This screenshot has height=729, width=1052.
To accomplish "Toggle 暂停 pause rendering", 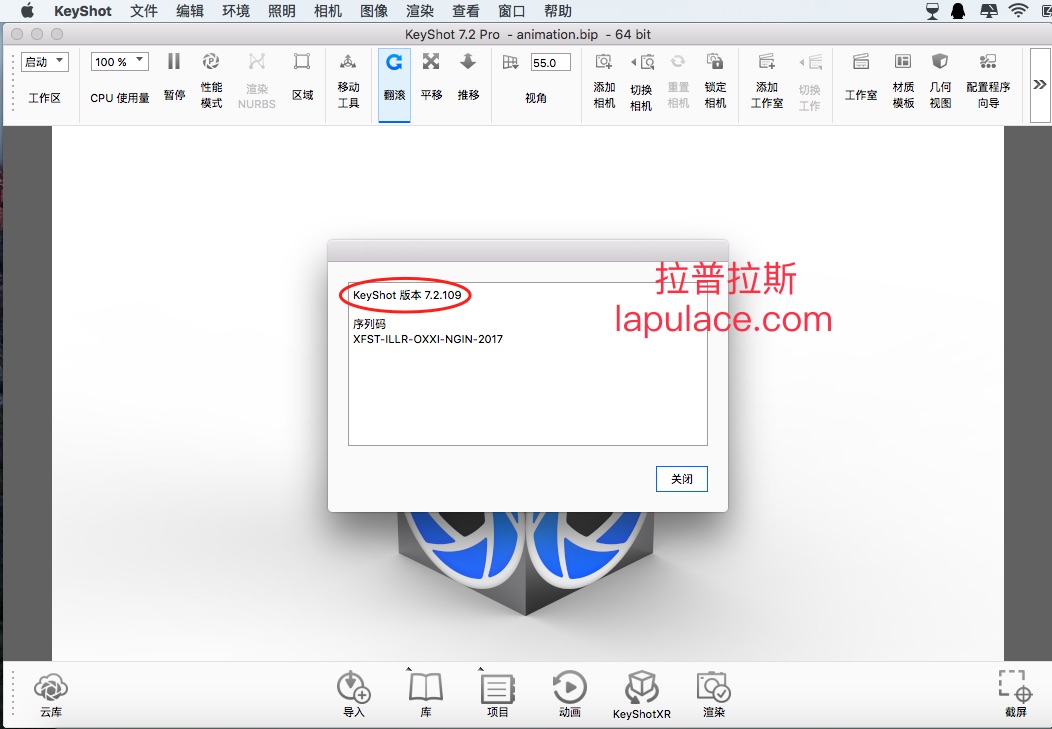I will [x=174, y=76].
